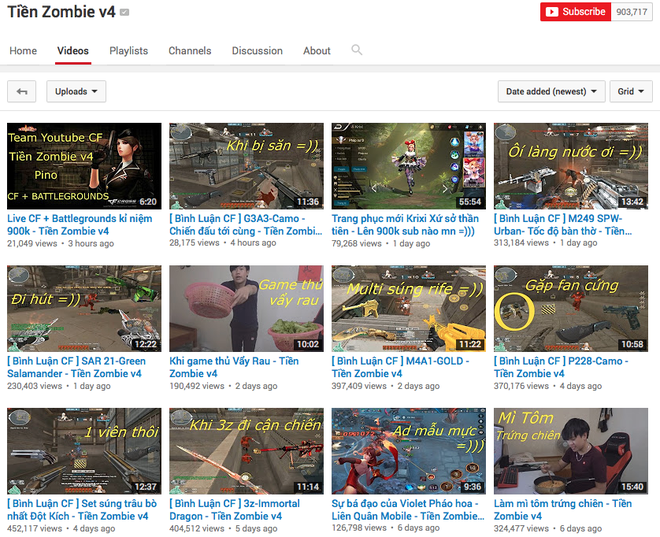Open the Uploads dropdown
Screen dimensions: 660x537
76,91
